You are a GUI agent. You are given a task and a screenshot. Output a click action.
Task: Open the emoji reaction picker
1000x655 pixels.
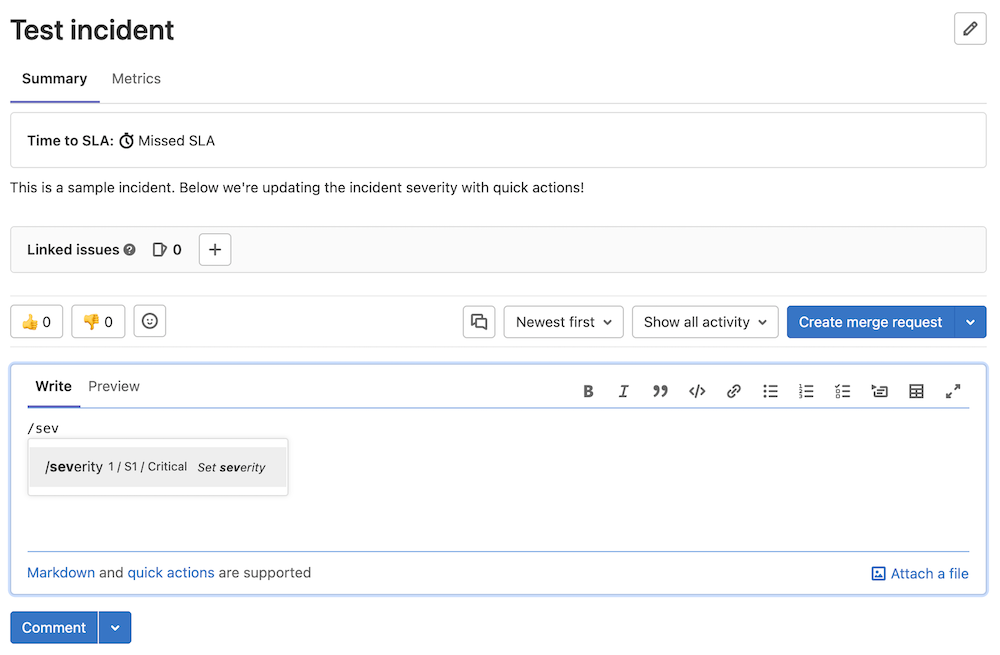149,321
